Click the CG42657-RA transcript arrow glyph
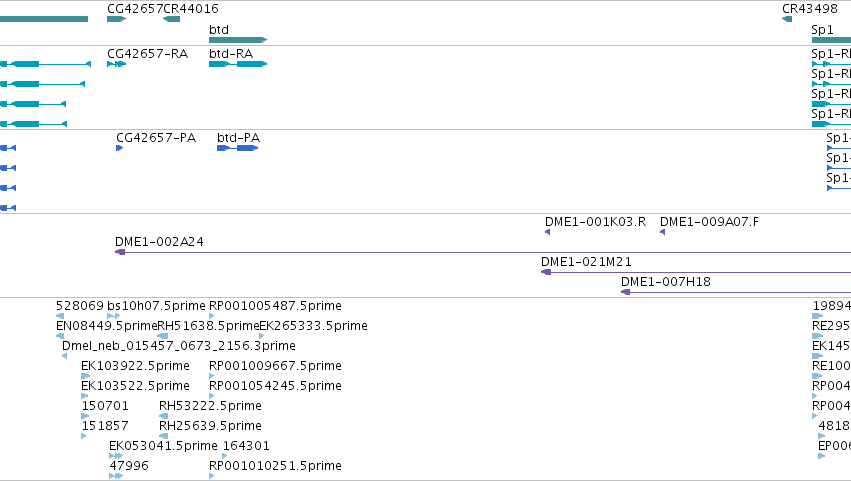Screen dimensions: 851x481 pos(116,64)
